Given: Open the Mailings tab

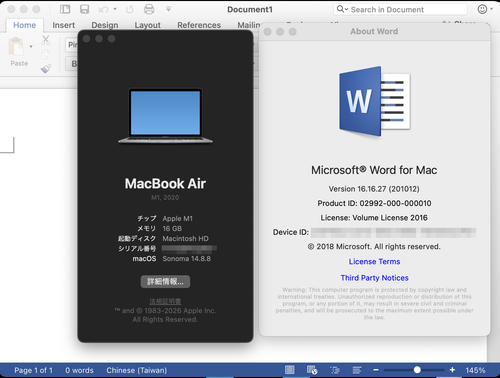Looking at the screenshot, I should tap(248, 25).
